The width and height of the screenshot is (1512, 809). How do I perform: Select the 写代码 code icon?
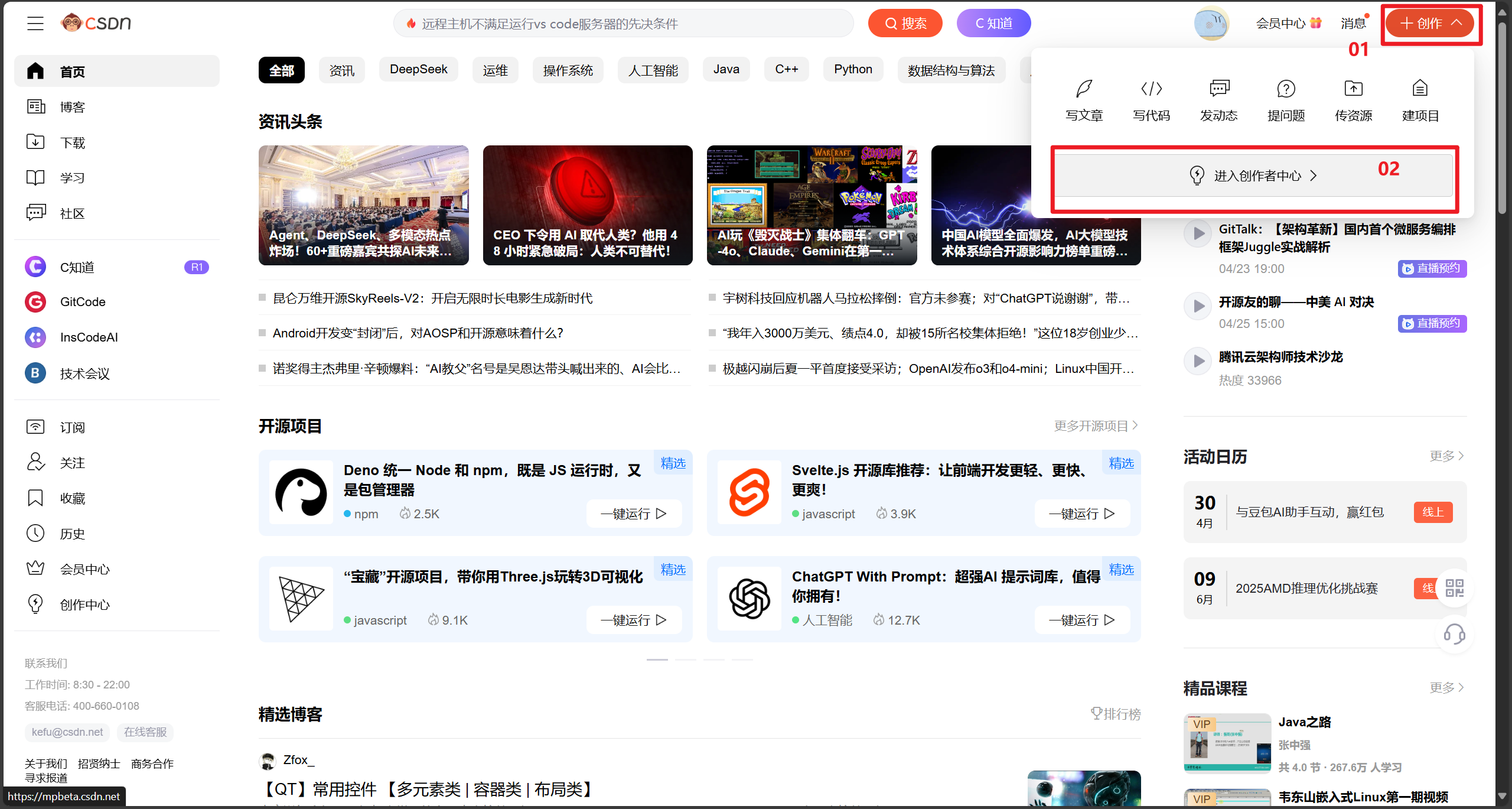click(1151, 89)
